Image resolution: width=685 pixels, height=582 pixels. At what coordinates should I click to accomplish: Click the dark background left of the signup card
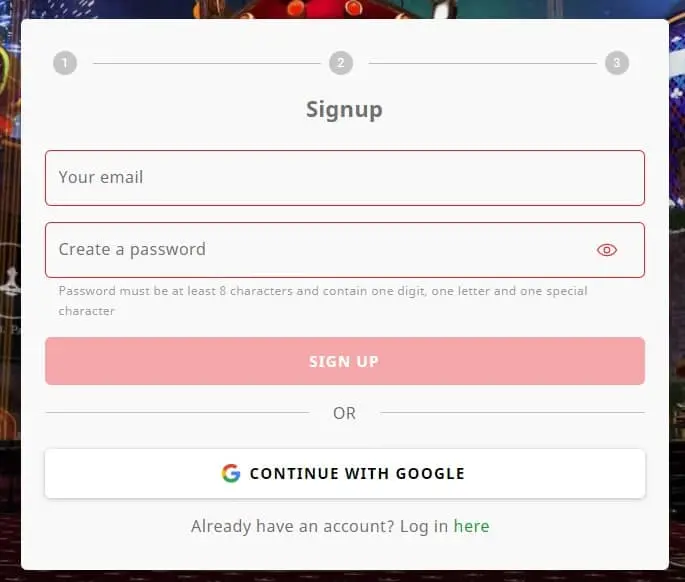[x=10, y=300]
